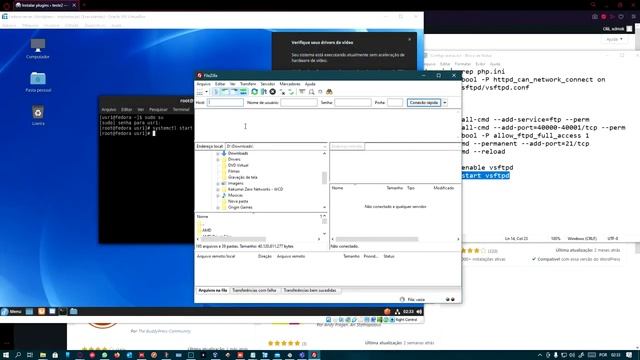Select the Filmes folder in tree
The width and height of the screenshot is (640, 360).
(x=234, y=171)
